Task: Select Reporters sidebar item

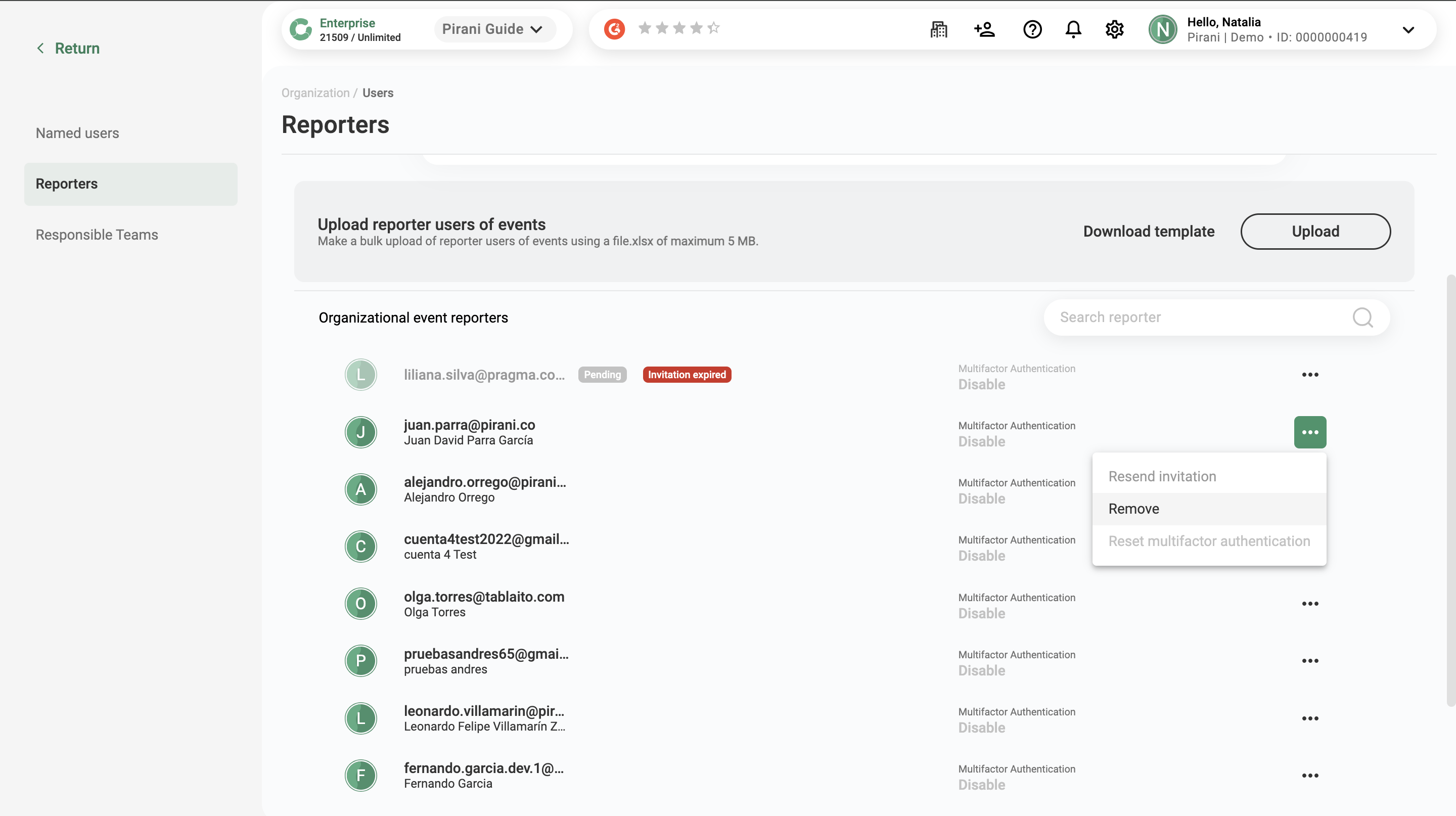Action: click(130, 184)
